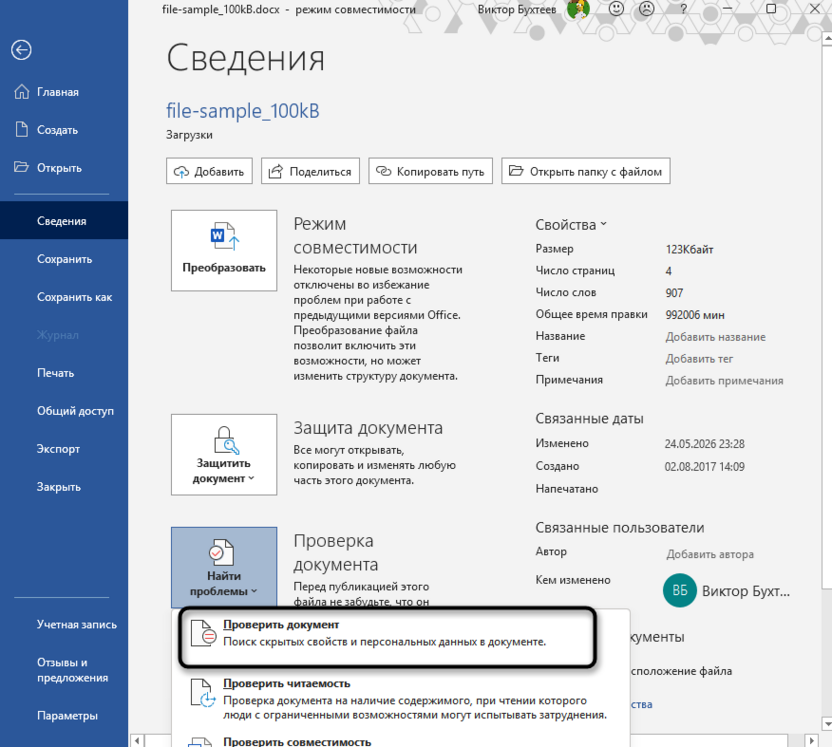832x747 pixels.
Task: Click the 24.05.2026 23:28 modified date
Action: pos(705,444)
